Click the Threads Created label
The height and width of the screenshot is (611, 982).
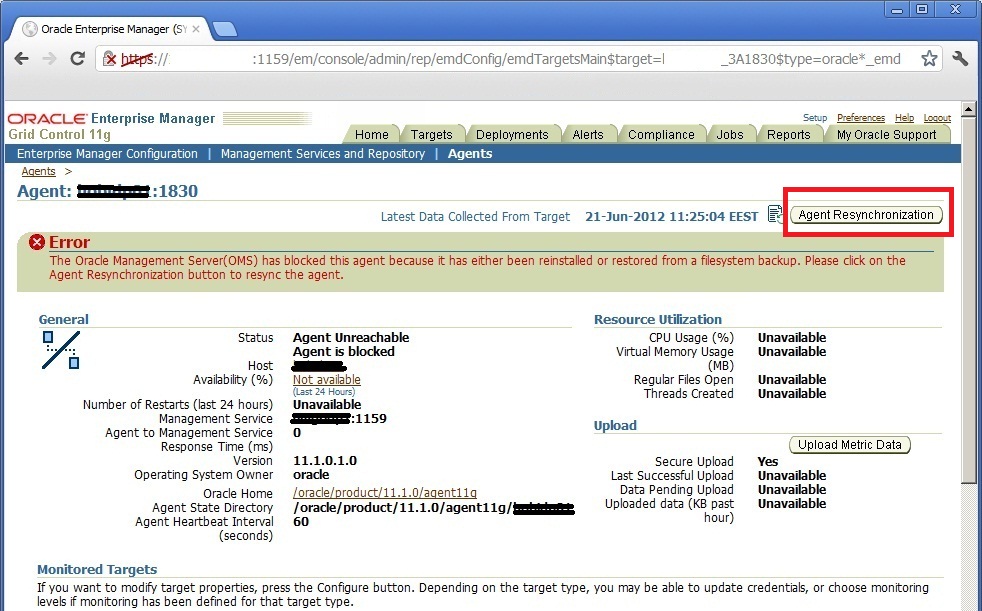(688, 394)
